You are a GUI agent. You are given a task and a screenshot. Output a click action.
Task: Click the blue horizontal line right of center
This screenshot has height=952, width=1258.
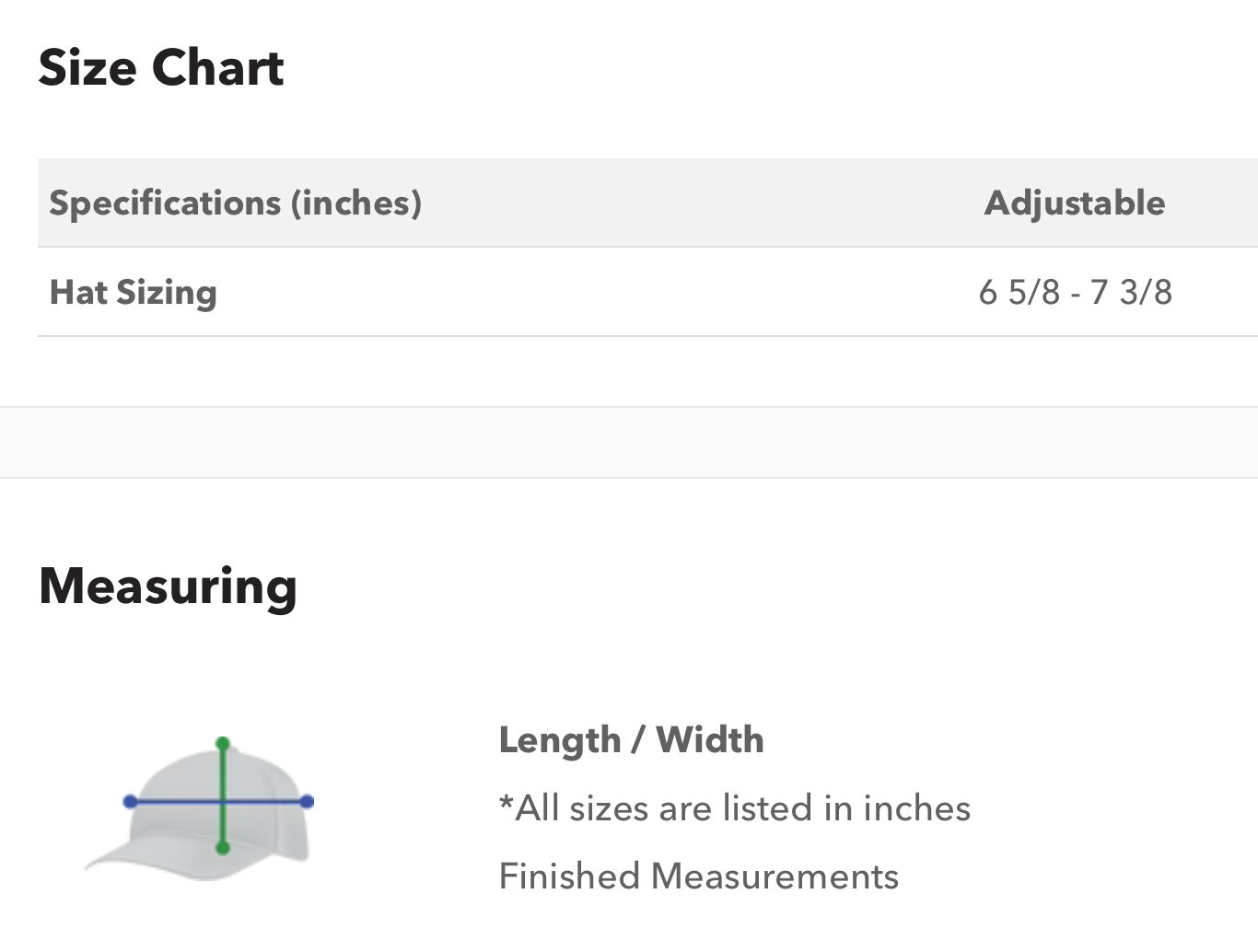coord(267,802)
